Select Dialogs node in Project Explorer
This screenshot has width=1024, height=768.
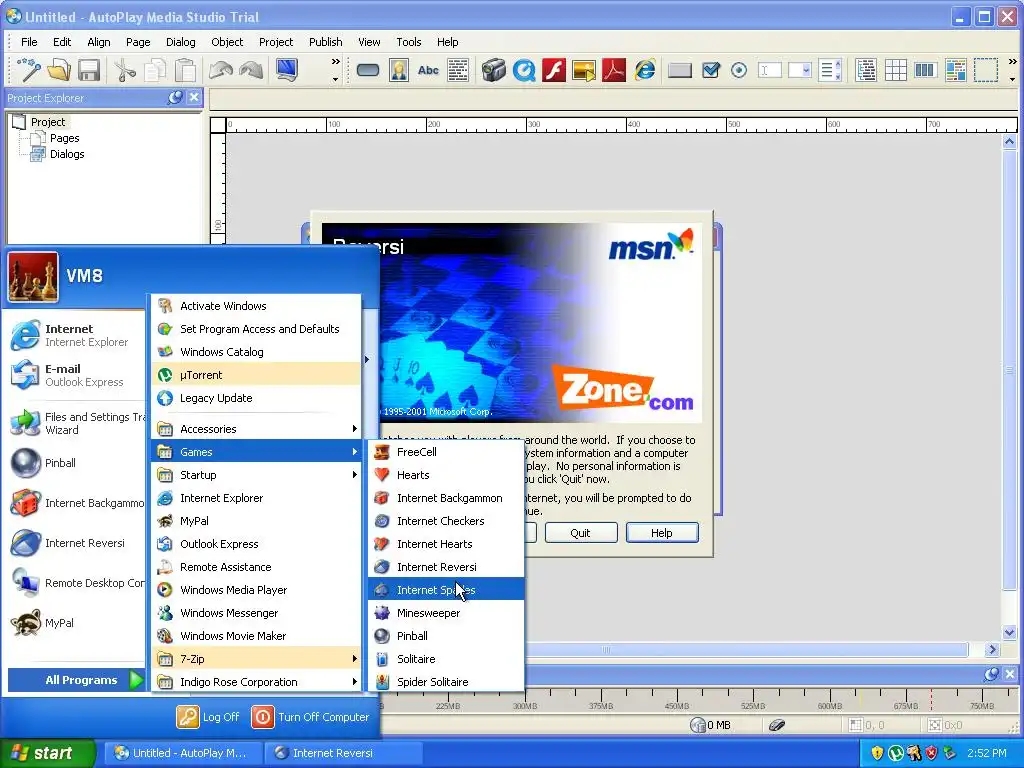point(67,154)
